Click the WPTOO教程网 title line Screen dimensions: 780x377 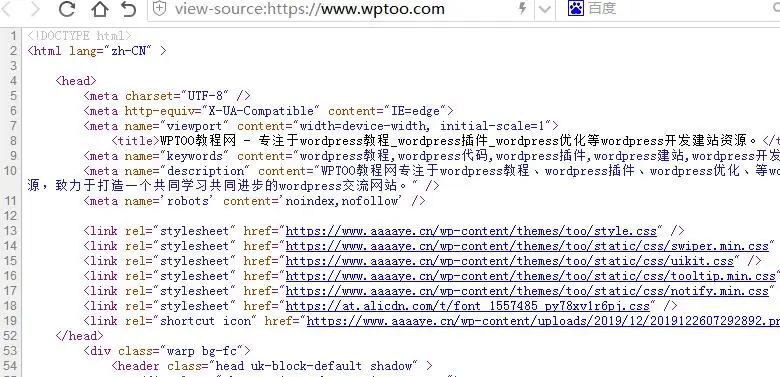pos(446,141)
